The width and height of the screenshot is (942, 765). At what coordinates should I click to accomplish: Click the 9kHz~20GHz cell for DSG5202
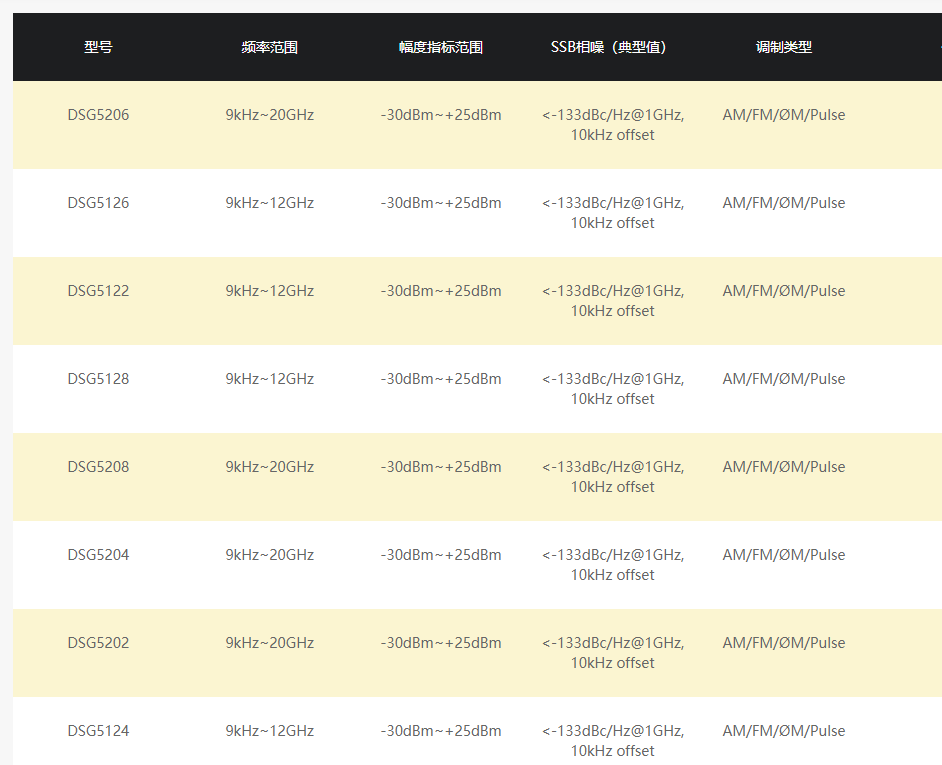269,643
